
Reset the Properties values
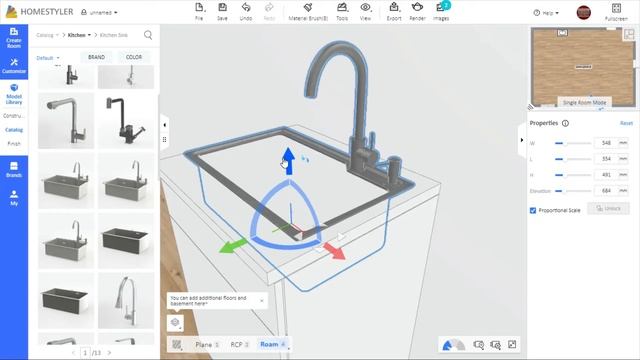pyautogui.click(x=626, y=123)
